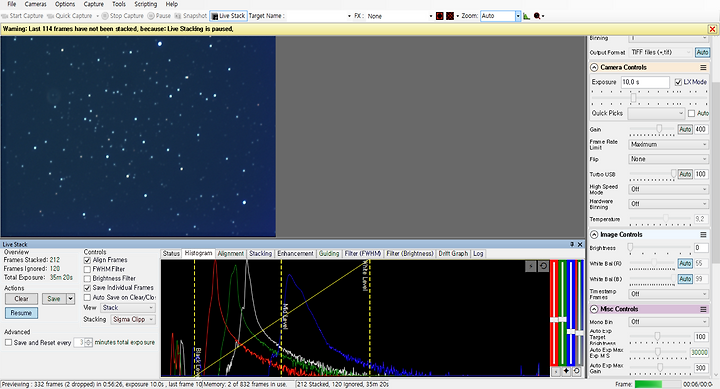Switch to the Drift Graph tab
This screenshot has height=389, width=720.
[453, 254]
